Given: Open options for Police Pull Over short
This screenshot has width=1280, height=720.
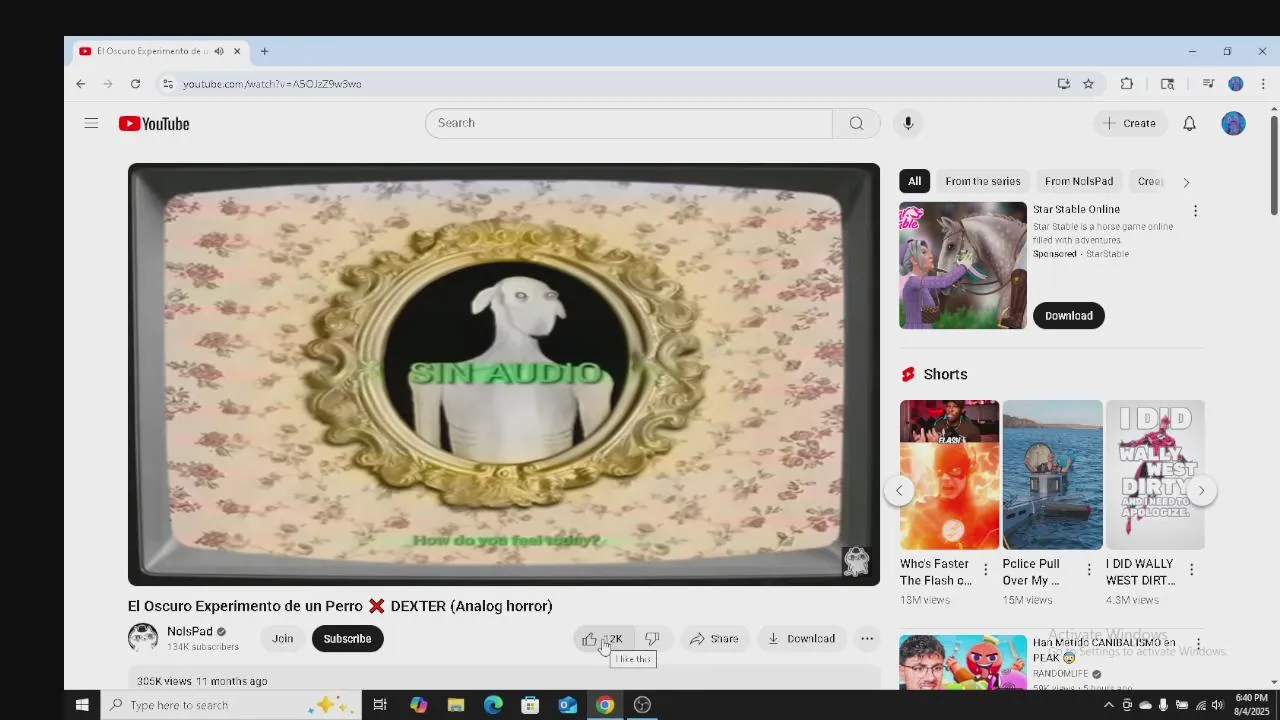Looking at the screenshot, I should (1089, 570).
